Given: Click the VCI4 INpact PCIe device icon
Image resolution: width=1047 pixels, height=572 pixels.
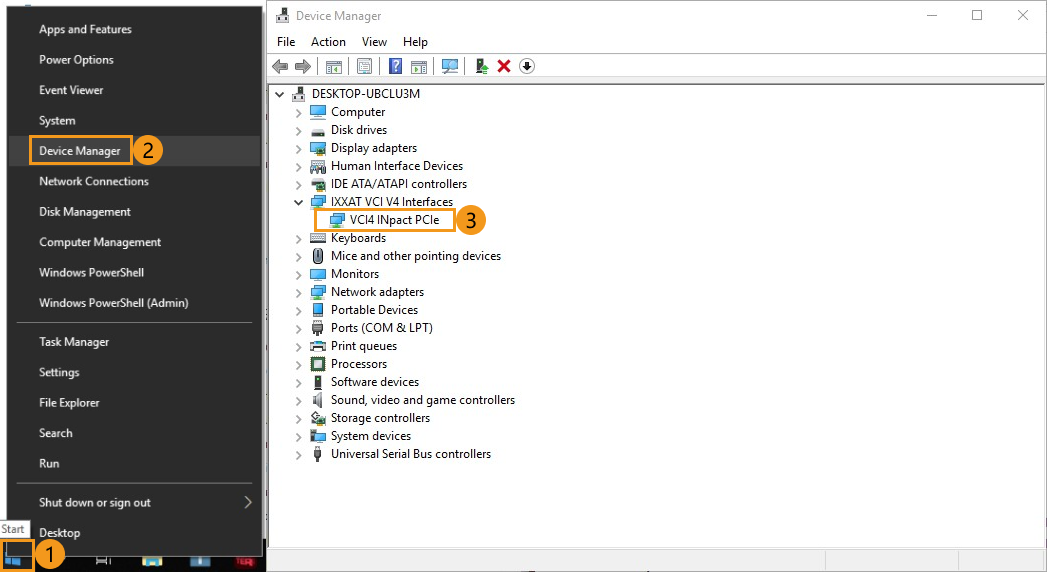Looking at the screenshot, I should 337,220.
